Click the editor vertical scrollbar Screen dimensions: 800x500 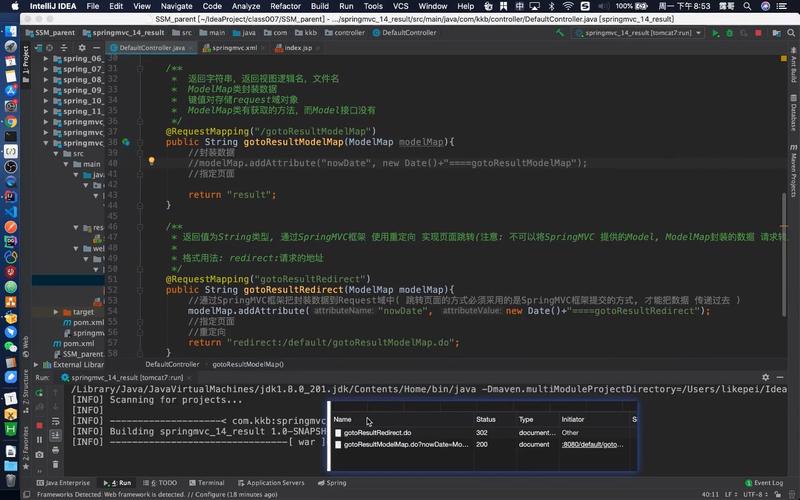[784, 254]
